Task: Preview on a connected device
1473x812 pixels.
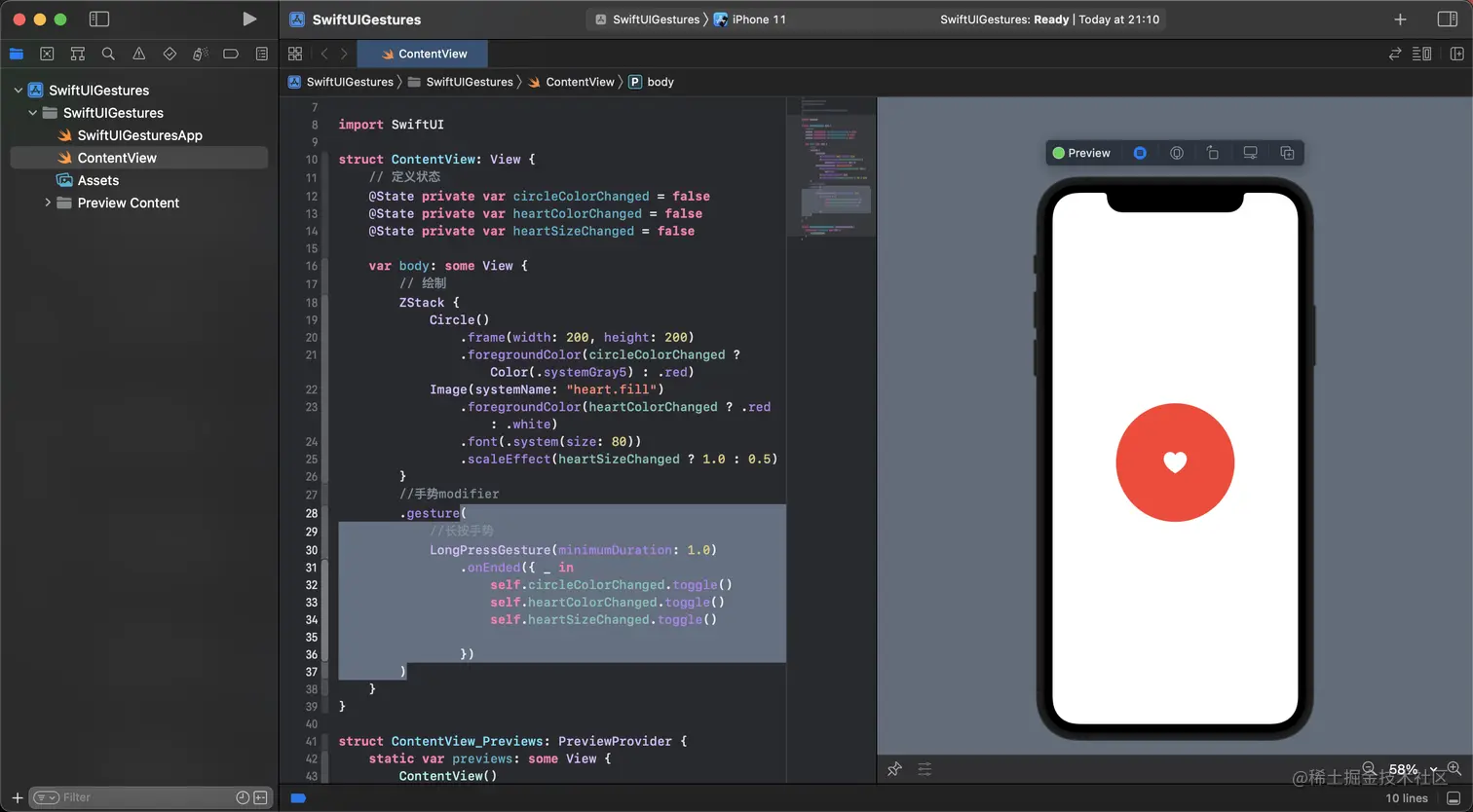Action: (1250, 153)
